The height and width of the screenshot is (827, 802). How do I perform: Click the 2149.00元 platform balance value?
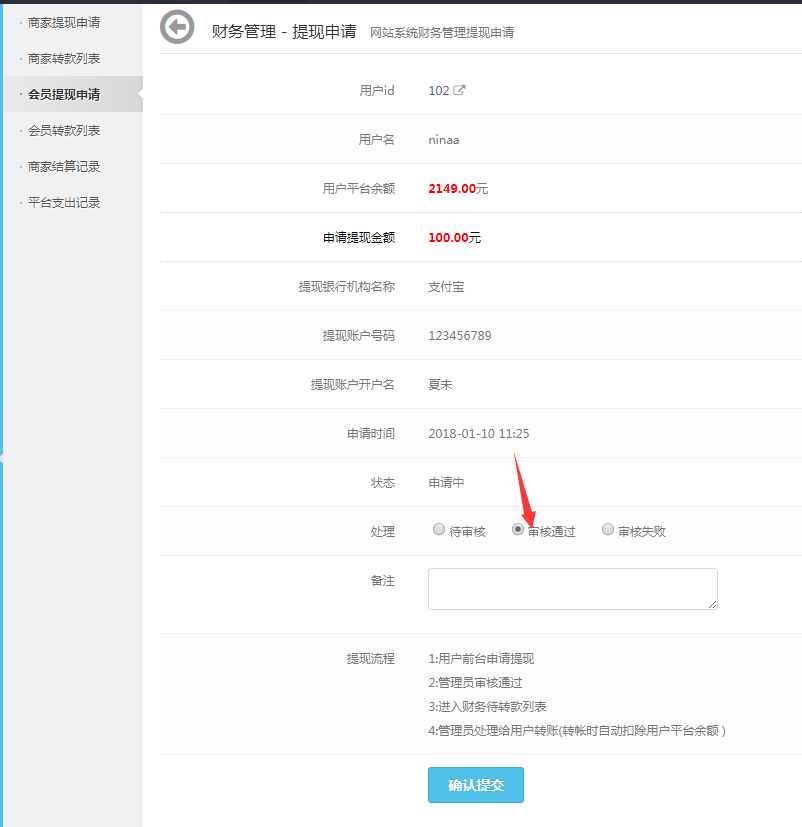[x=458, y=188]
